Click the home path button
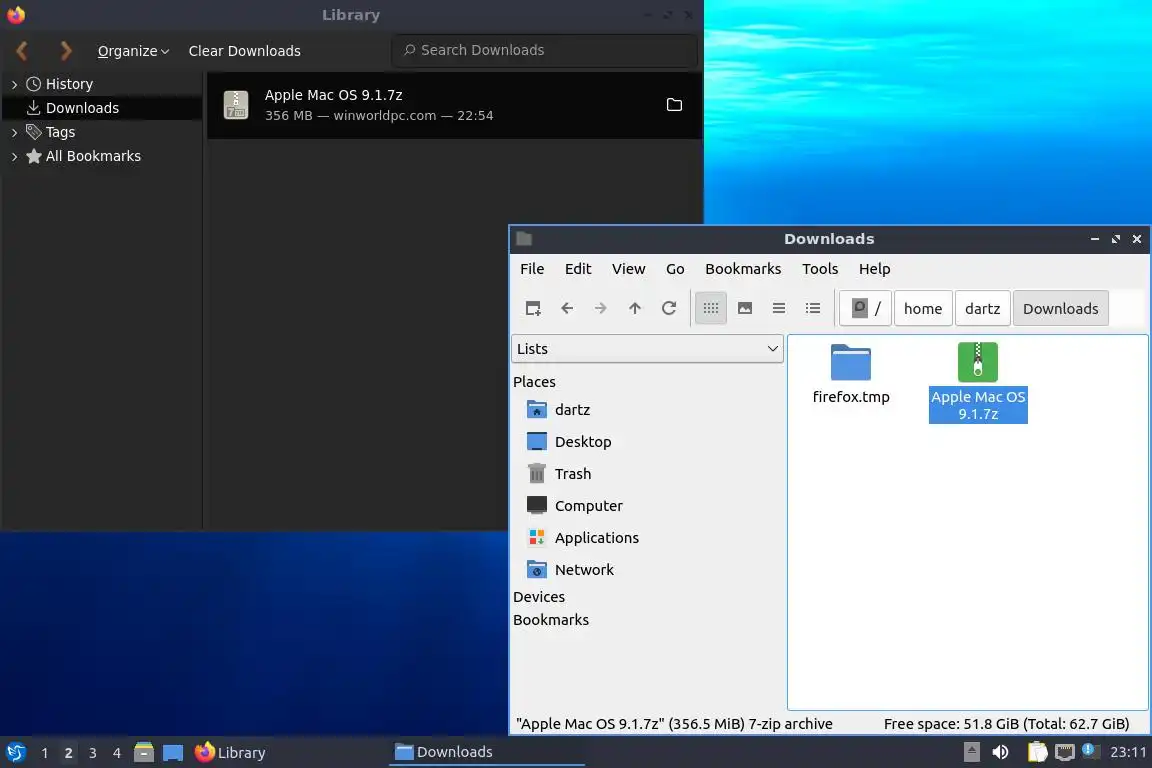Image resolution: width=1152 pixels, height=768 pixels. (923, 309)
